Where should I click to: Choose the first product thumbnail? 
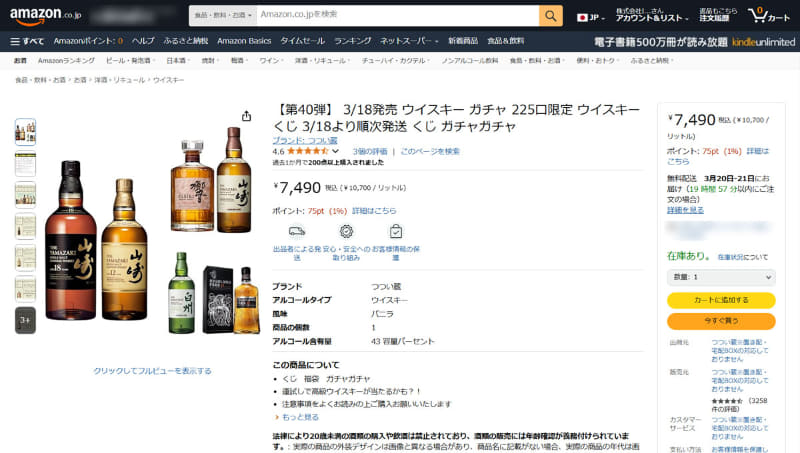click(x=26, y=132)
